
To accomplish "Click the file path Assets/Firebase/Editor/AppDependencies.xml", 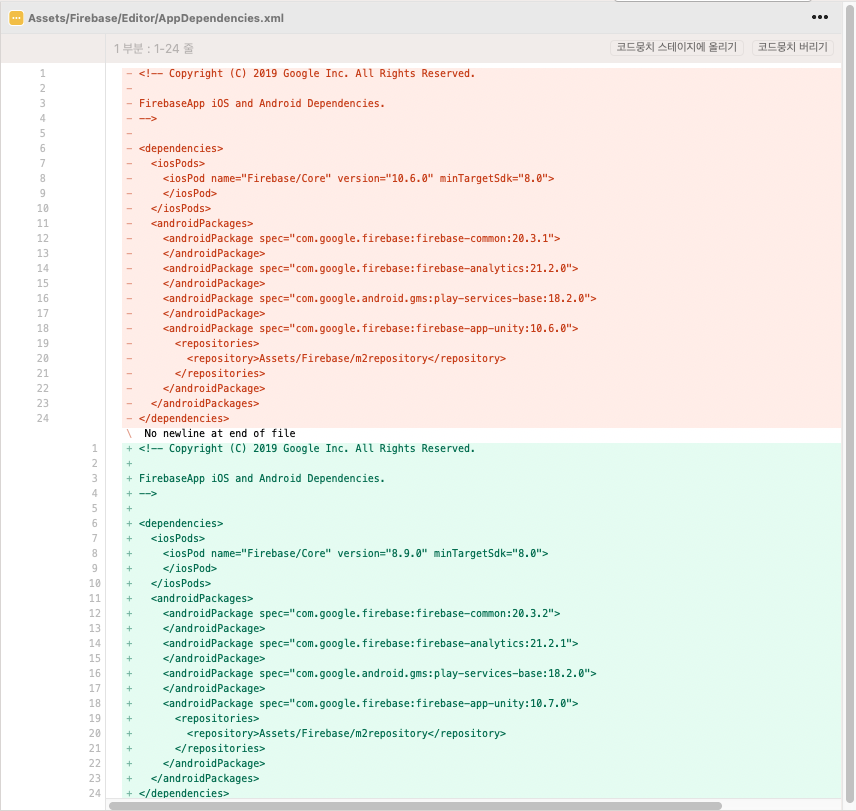I will pos(156,18).
